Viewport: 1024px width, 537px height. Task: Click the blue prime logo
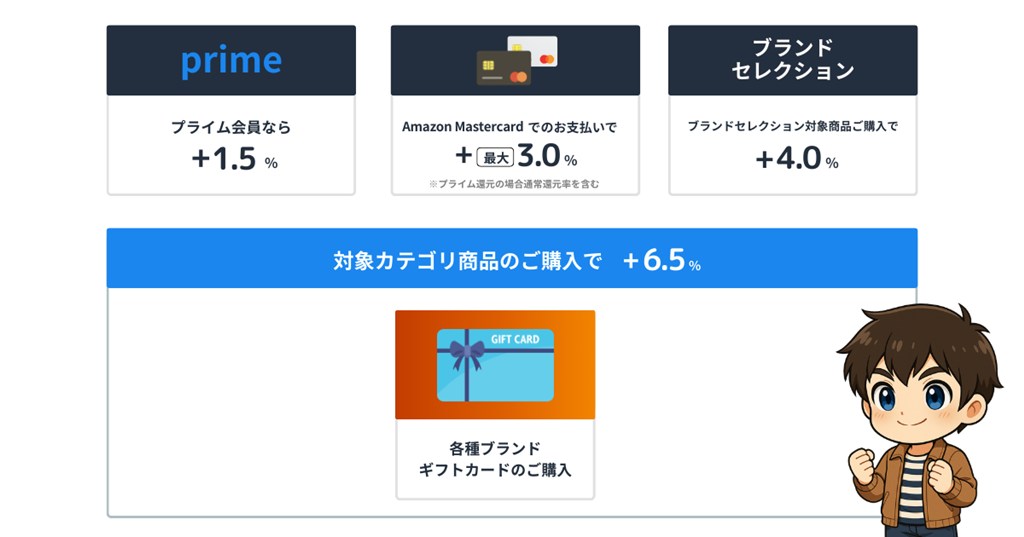point(231,61)
